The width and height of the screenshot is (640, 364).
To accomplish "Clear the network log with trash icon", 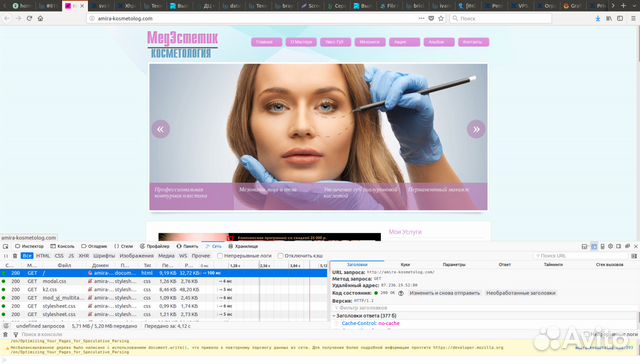I will pyautogui.click(x=15, y=256).
